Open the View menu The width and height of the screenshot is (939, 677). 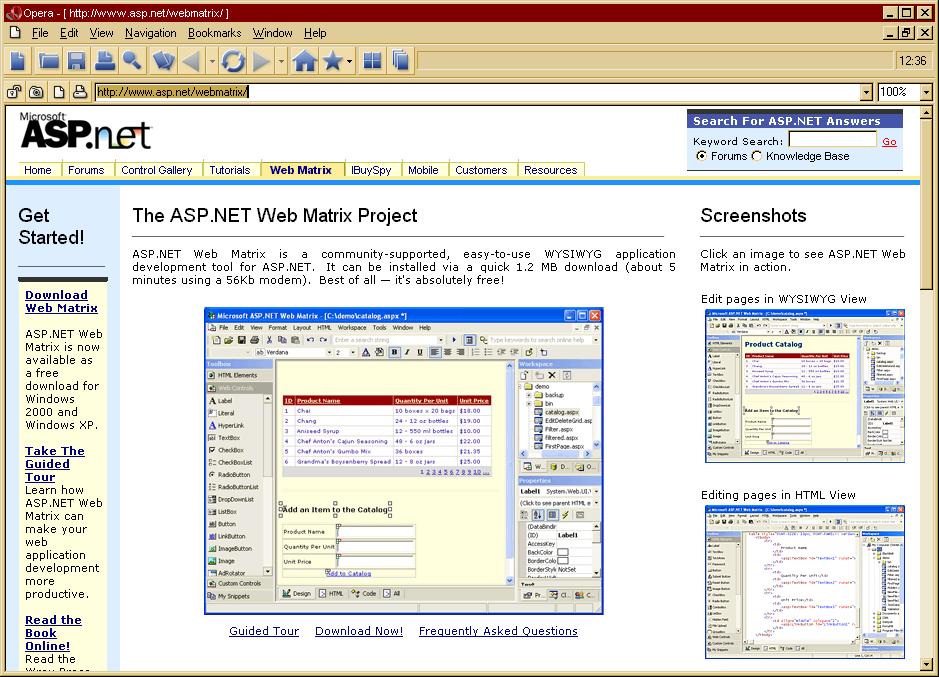(101, 33)
